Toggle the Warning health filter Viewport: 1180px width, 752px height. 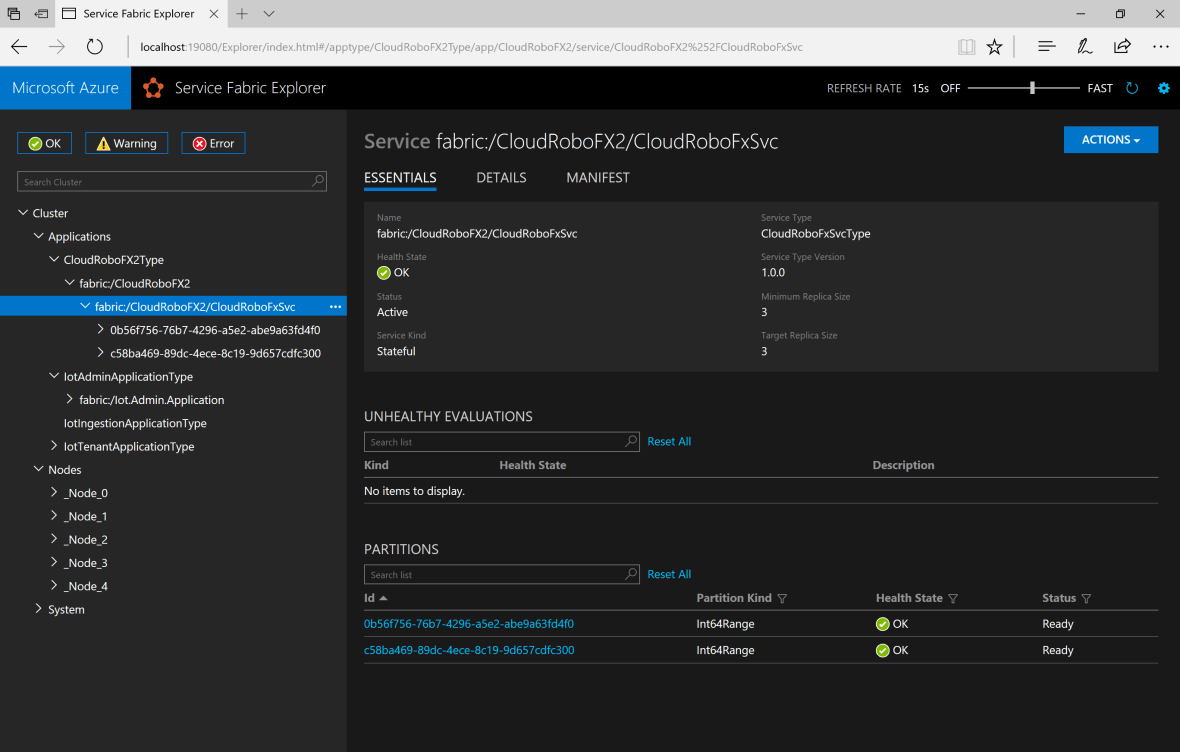(126, 143)
